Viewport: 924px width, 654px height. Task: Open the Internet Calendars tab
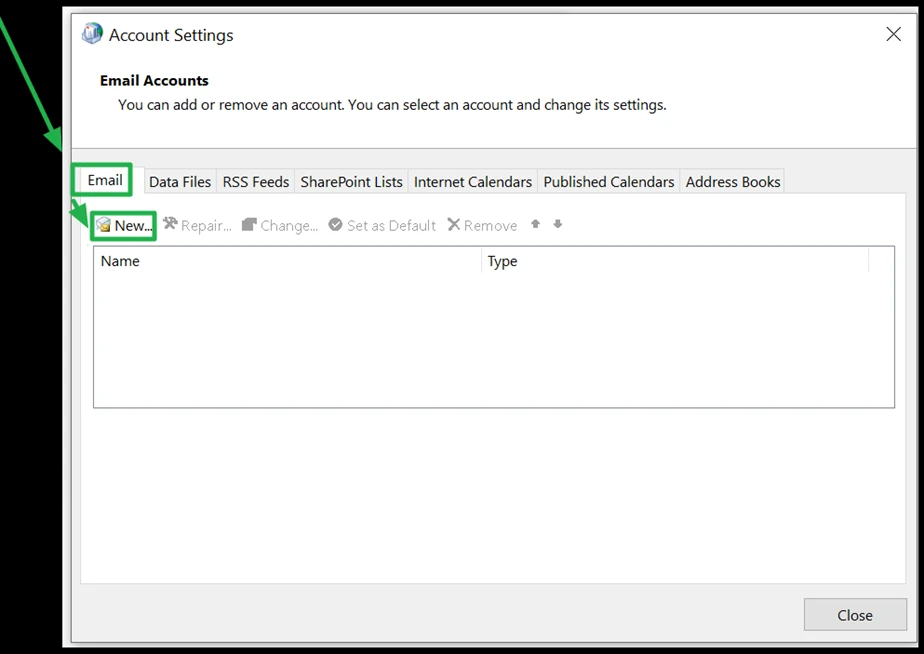[473, 182]
